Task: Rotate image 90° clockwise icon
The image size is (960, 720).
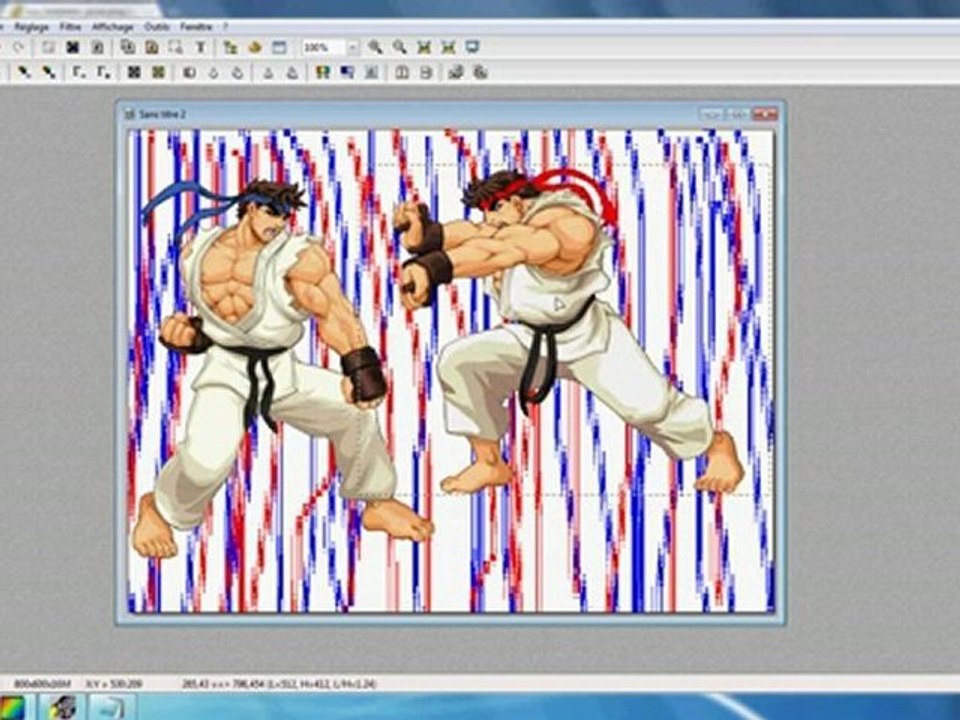Action: (481, 72)
